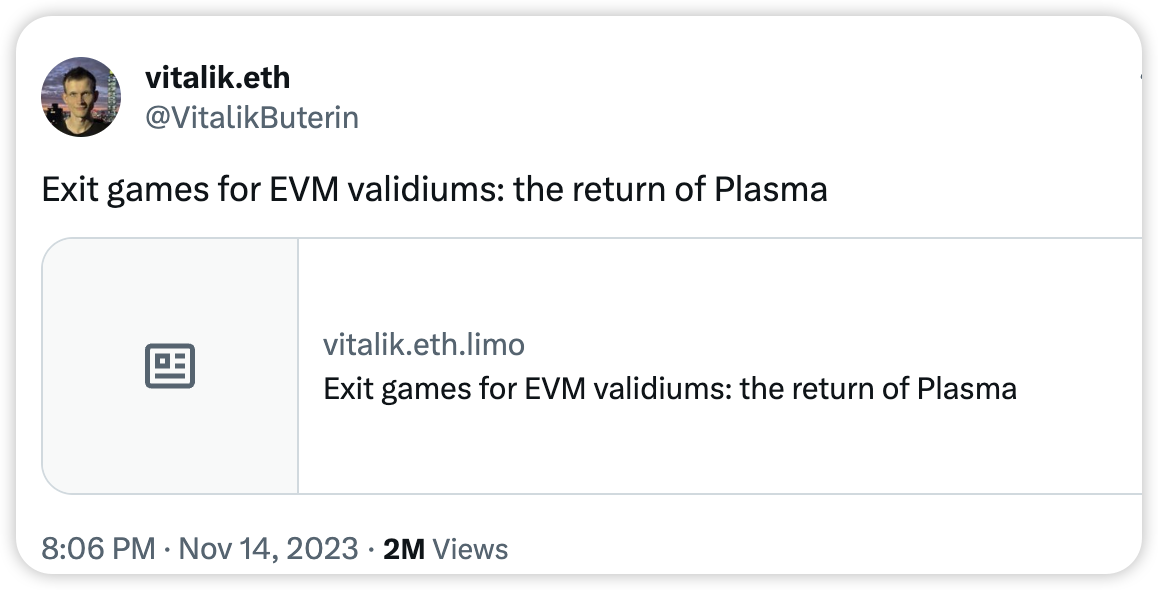This screenshot has height=590, width=1158.
Task: Click the vitalik.eth.limo domain text
Action: click(x=423, y=345)
